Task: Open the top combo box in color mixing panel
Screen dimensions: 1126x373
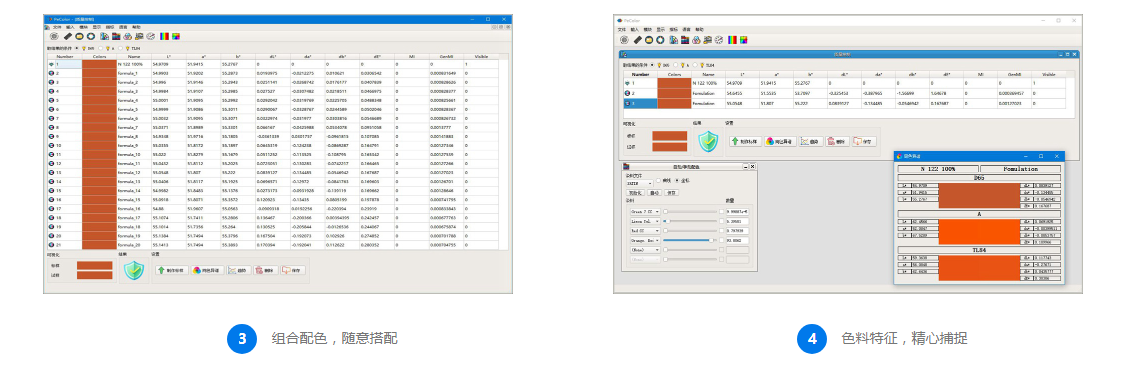Action: pos(640,183)
